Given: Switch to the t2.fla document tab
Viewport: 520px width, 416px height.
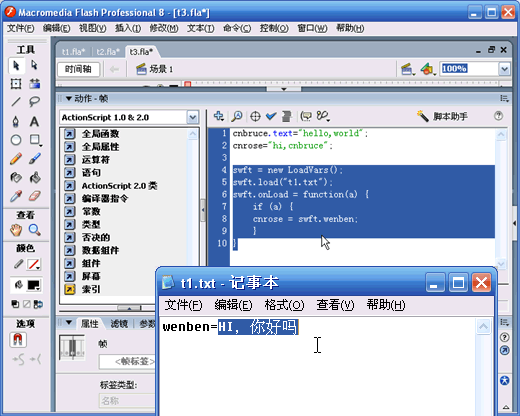Looking at the screenshot, I should pos(108,52).
